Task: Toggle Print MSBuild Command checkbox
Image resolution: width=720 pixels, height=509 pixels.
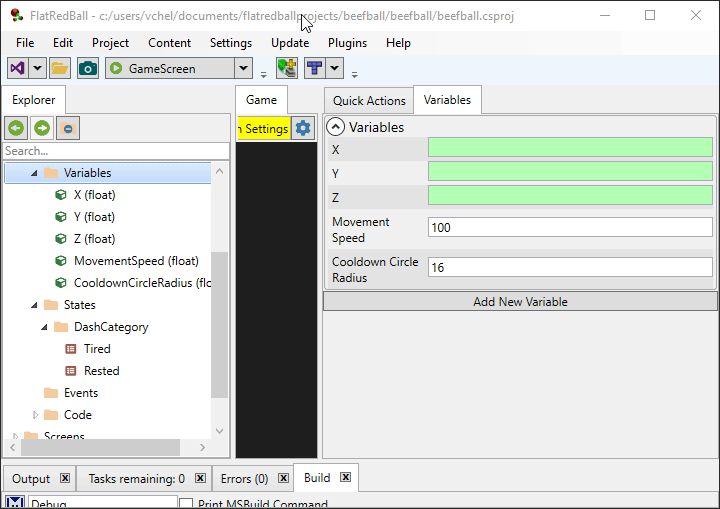Action: tap(187, 504)
